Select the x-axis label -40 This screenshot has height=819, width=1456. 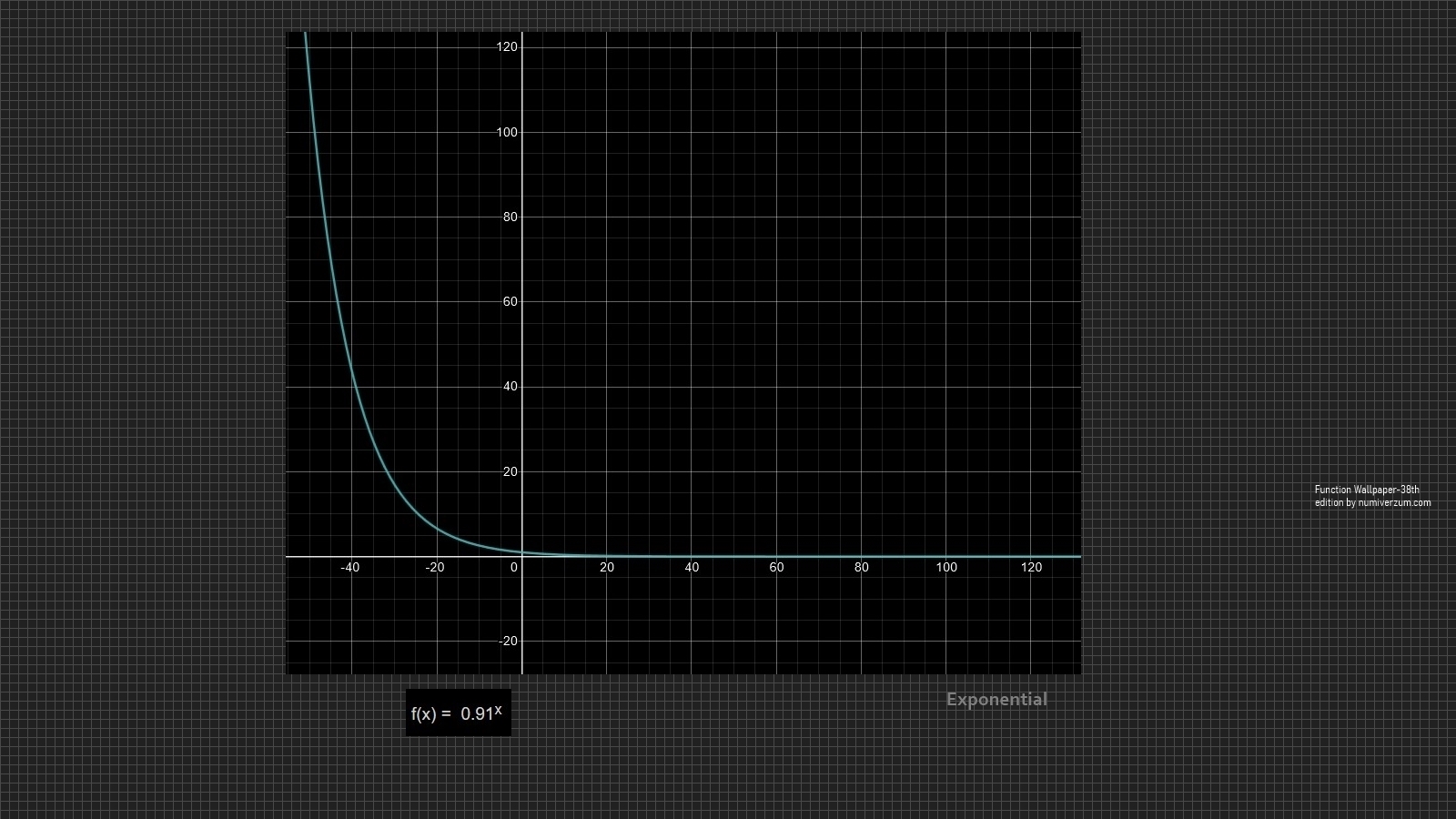(x=349, y=567)
